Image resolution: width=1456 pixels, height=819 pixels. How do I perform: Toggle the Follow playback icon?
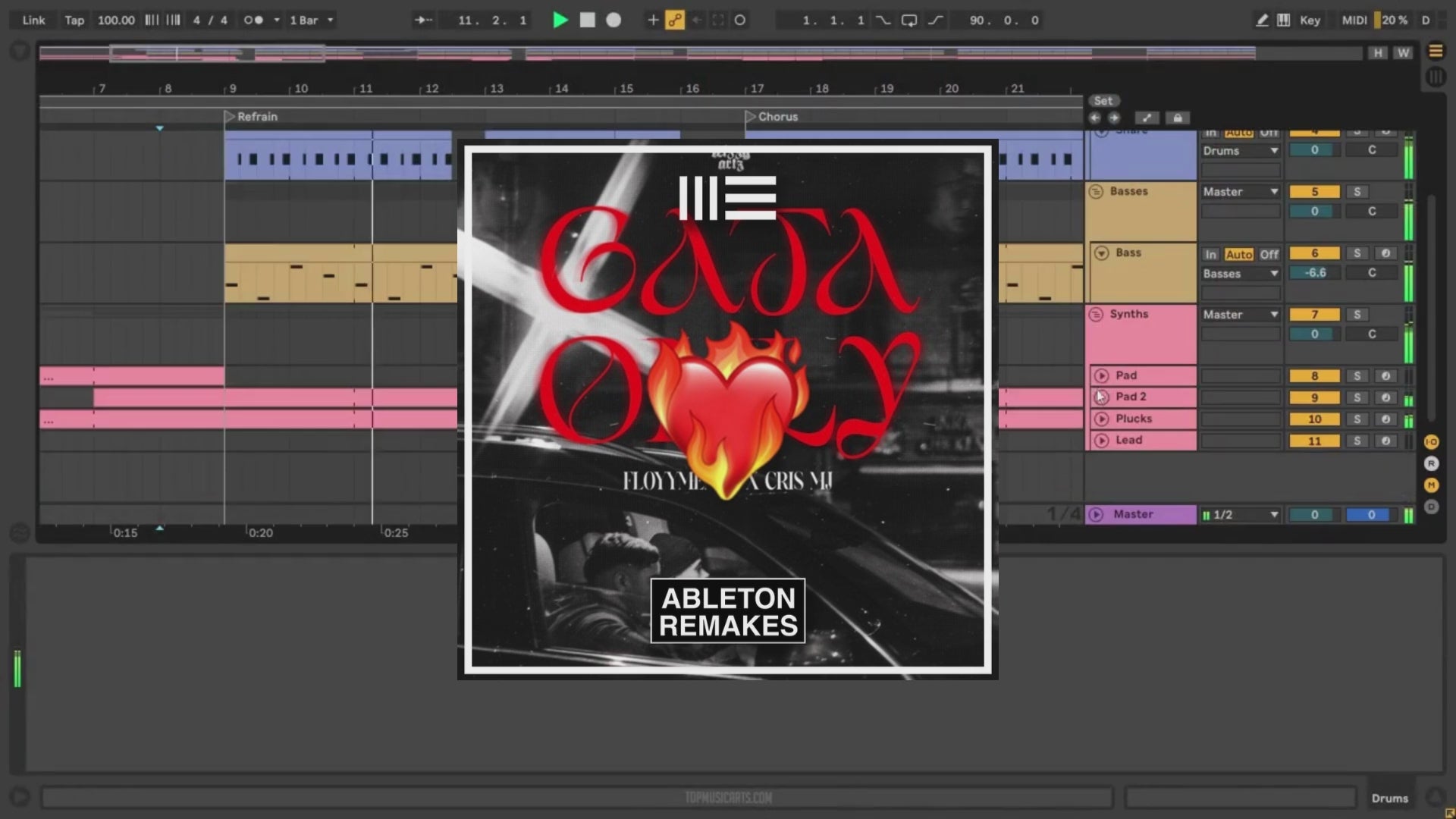423,20
